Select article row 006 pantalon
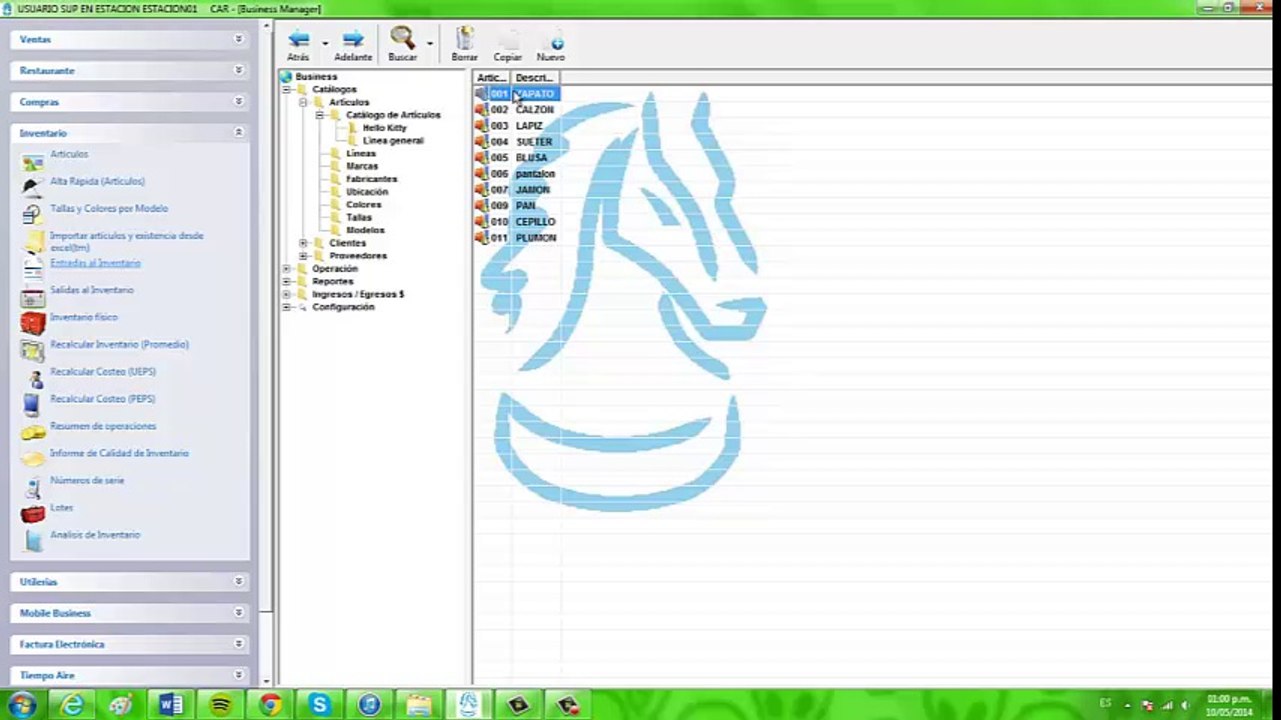Viewport: 1281px width, 720px height. tap(516, 174)
